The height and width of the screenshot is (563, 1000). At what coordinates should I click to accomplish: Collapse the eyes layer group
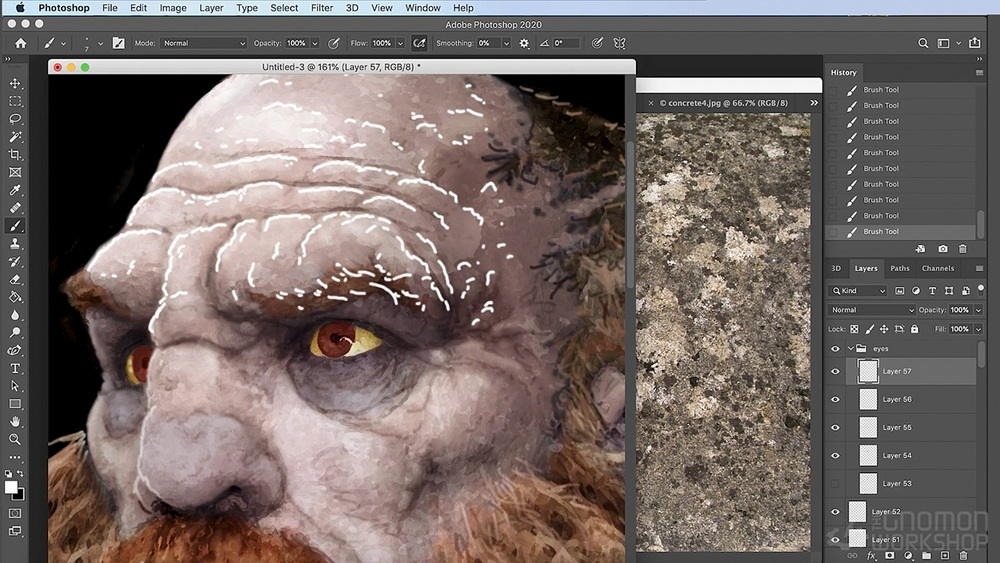[850, 349]
